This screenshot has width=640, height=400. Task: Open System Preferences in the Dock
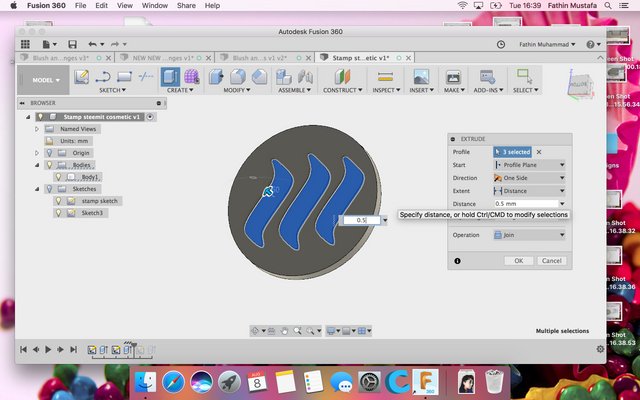(x=369, y=382)
